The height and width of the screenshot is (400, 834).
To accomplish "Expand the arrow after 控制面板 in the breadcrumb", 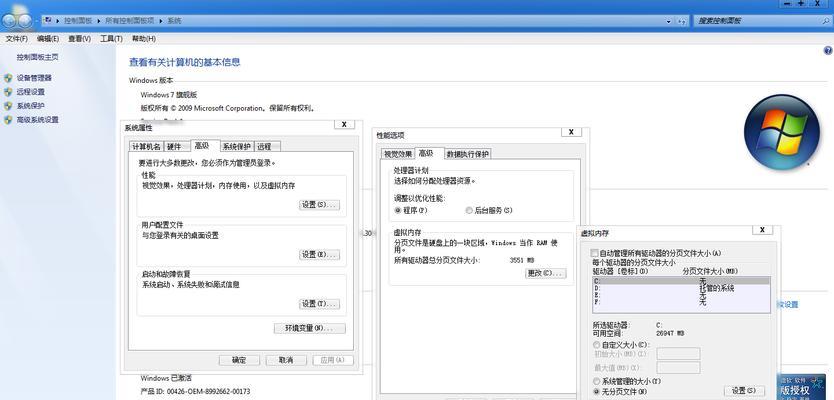I will [98, 21].
